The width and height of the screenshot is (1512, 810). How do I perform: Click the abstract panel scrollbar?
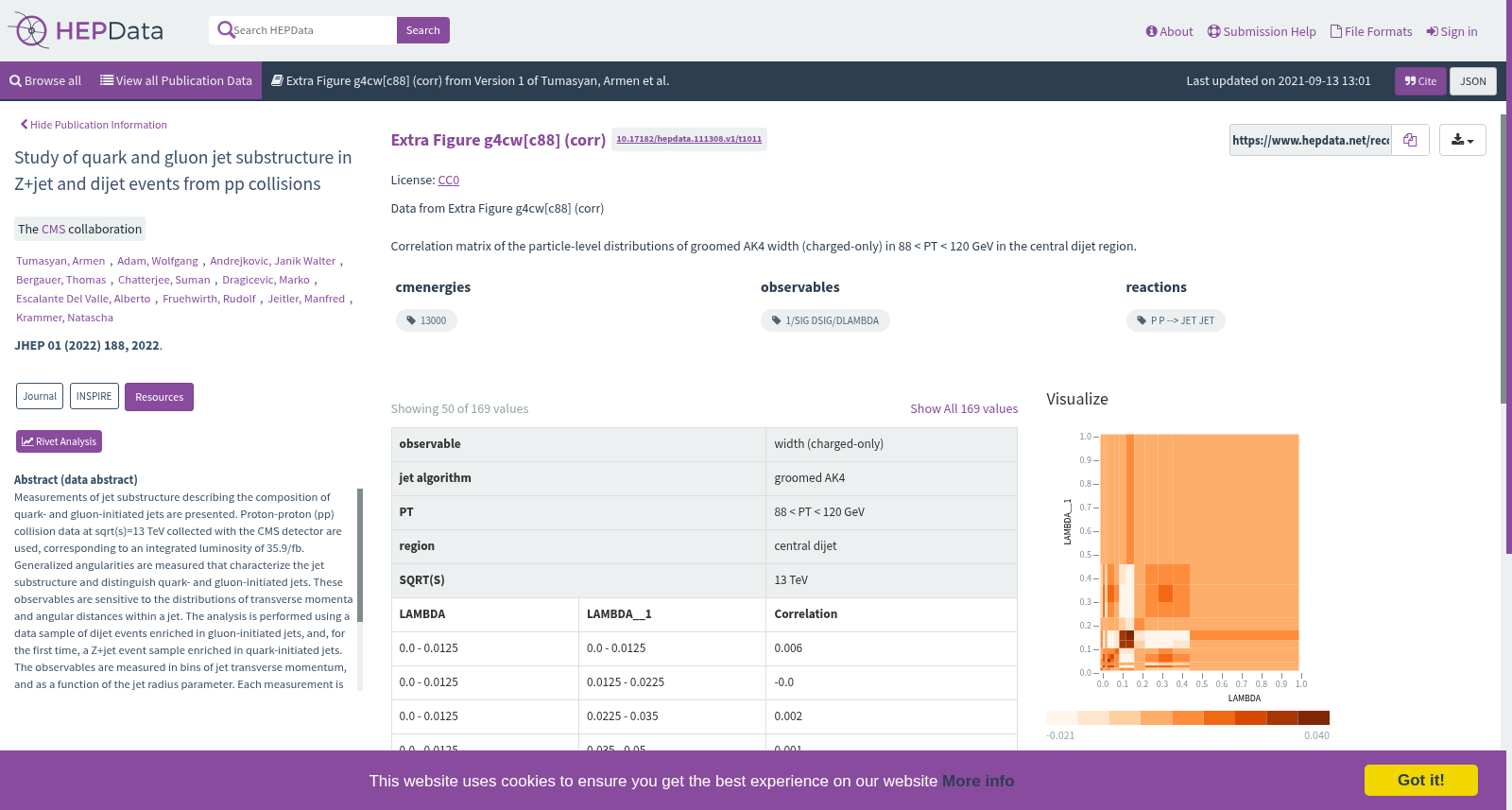click(x=360, y=555)
